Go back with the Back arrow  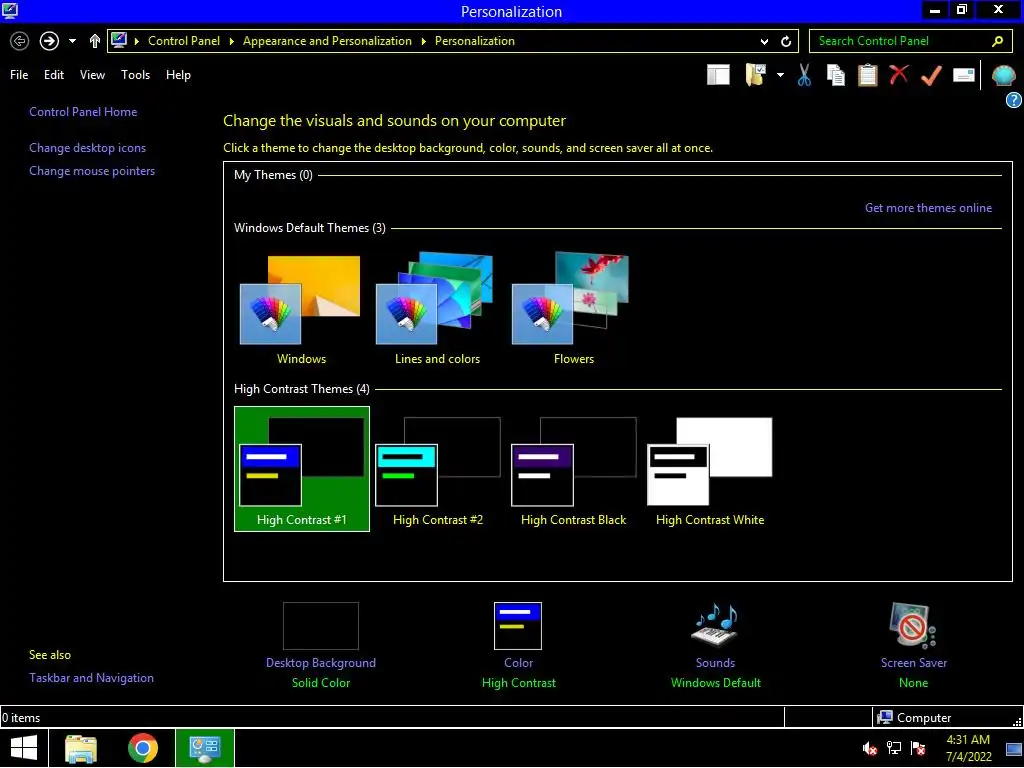click(20, 41)
